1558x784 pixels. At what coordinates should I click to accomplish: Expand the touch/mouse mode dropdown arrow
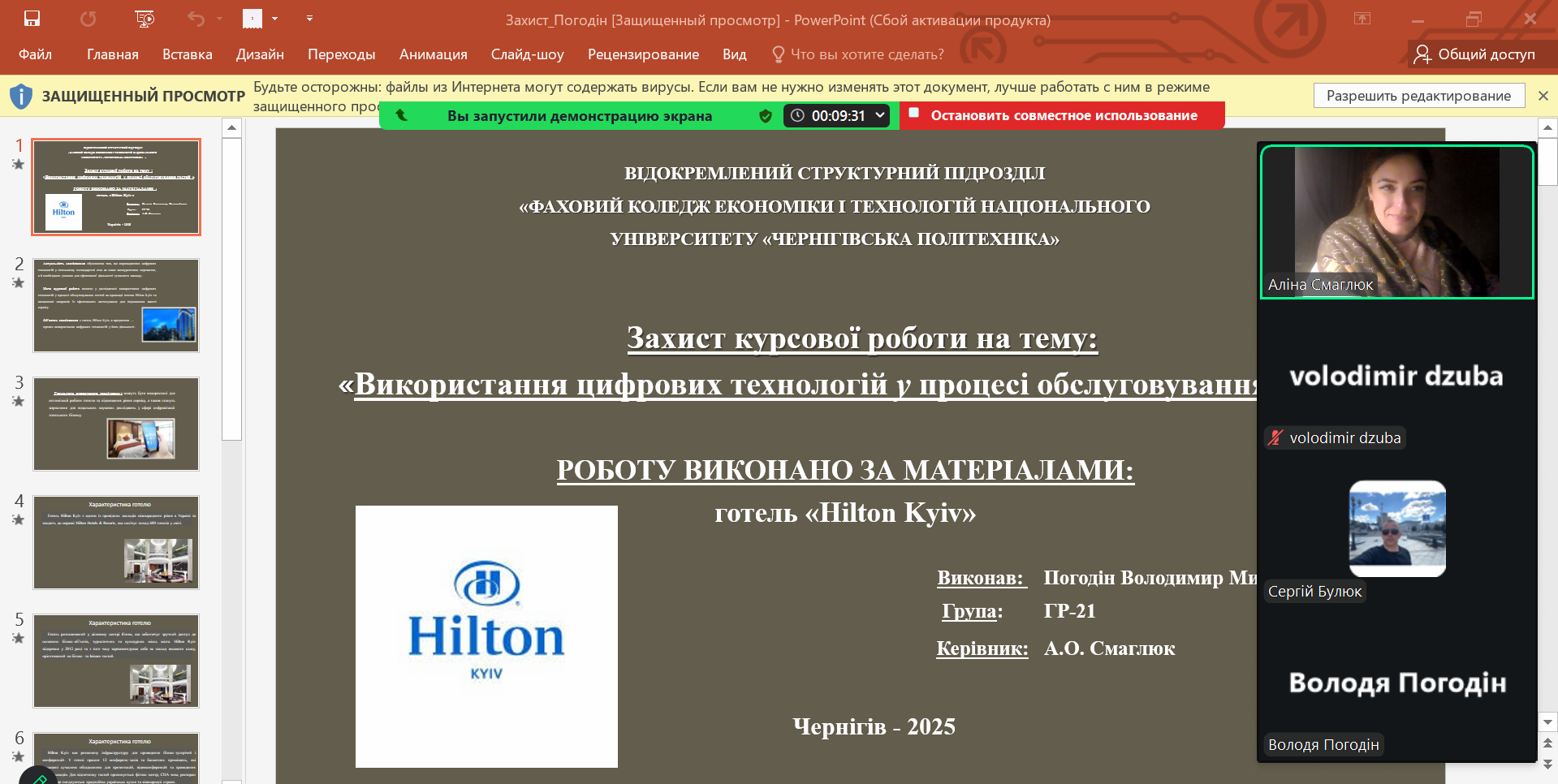pyautogui.click(x=274, y=19)
